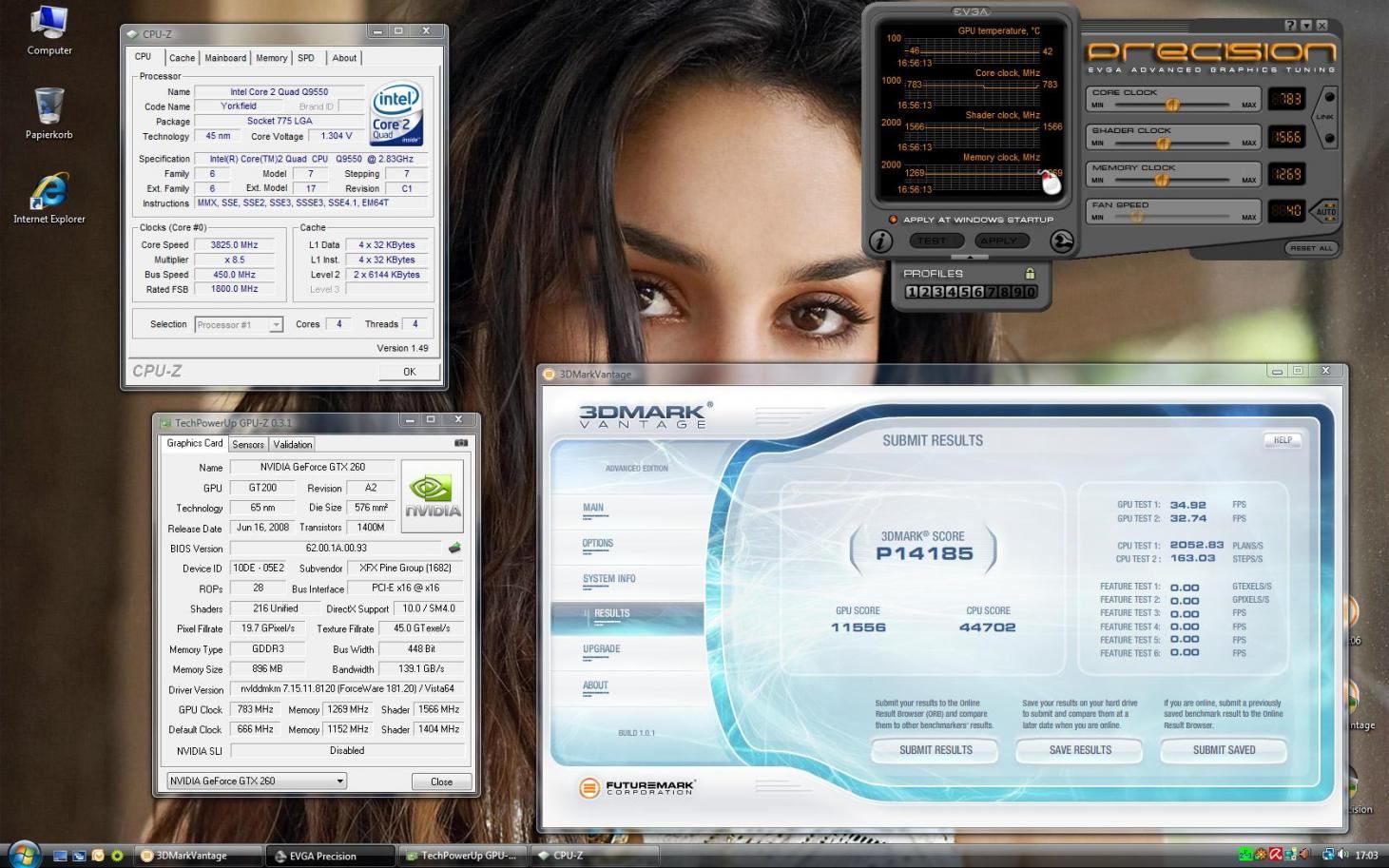Select profile slot 5 in Precision
The width and height of the screenshot is (1389, 868).
pyautogui.click(x=964, y=292)
